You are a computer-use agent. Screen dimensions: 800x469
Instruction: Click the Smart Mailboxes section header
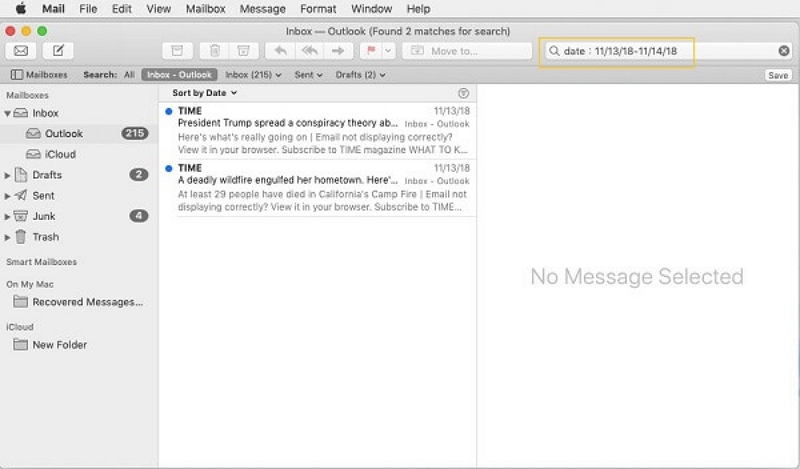click(x=41, y=262)
